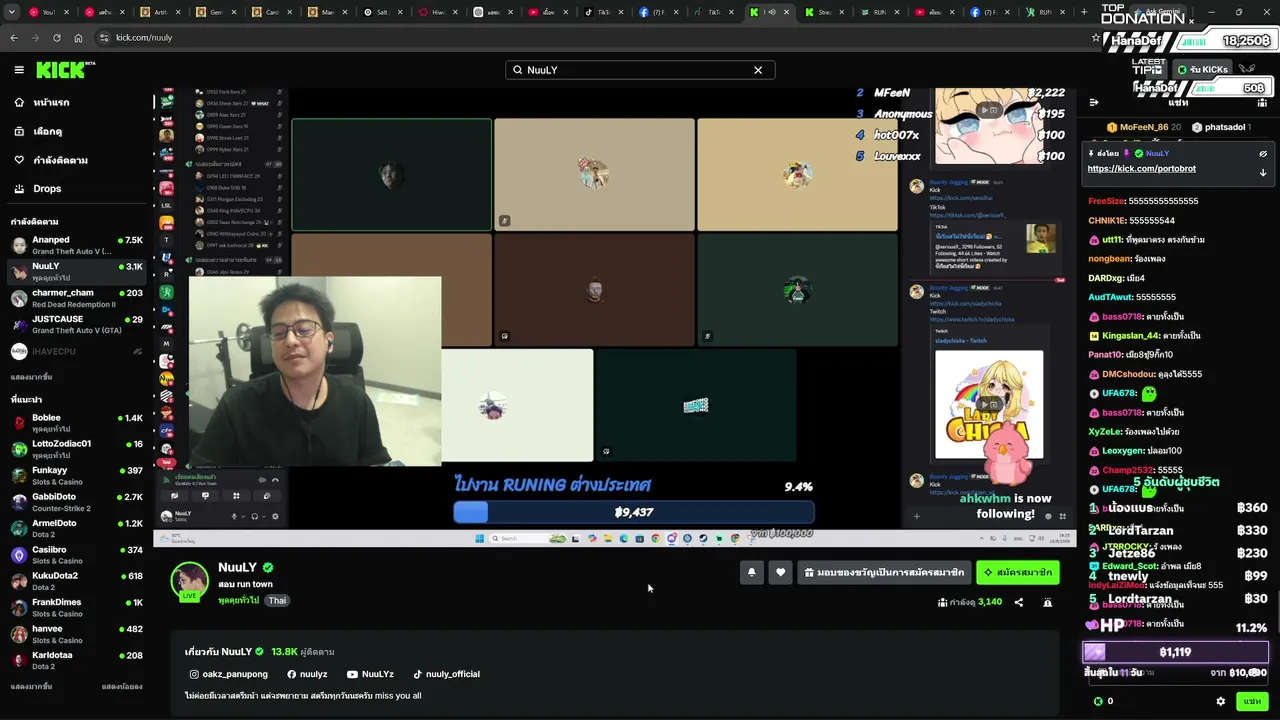Open GabbiDoto Counter-Strike 2 channel
The image size is (1280, 720).
[77, 502]
